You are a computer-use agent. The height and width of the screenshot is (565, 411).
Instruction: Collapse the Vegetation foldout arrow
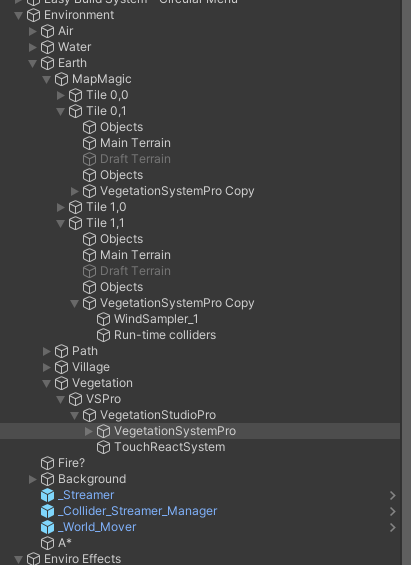click(47, 383)
